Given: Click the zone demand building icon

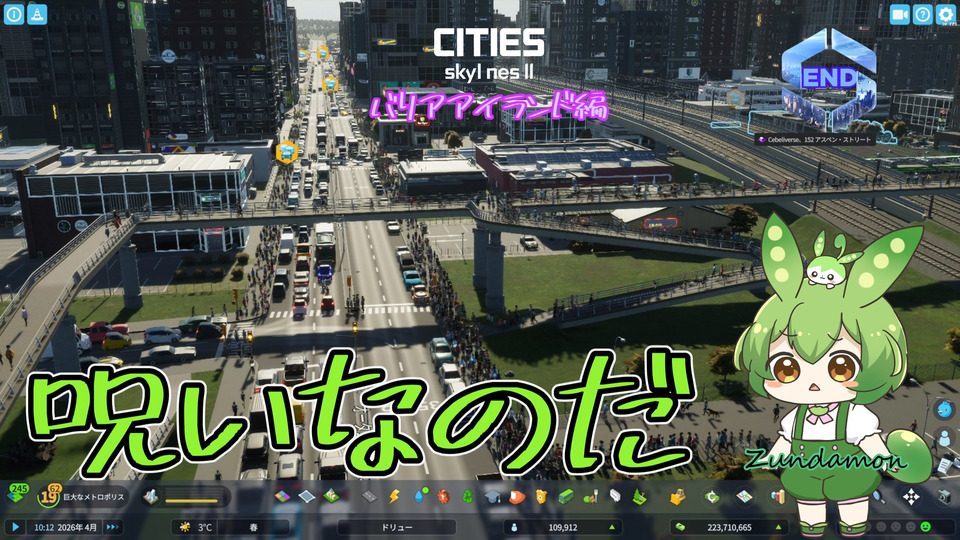Looking at the screenshot, I should click(151, 497).
